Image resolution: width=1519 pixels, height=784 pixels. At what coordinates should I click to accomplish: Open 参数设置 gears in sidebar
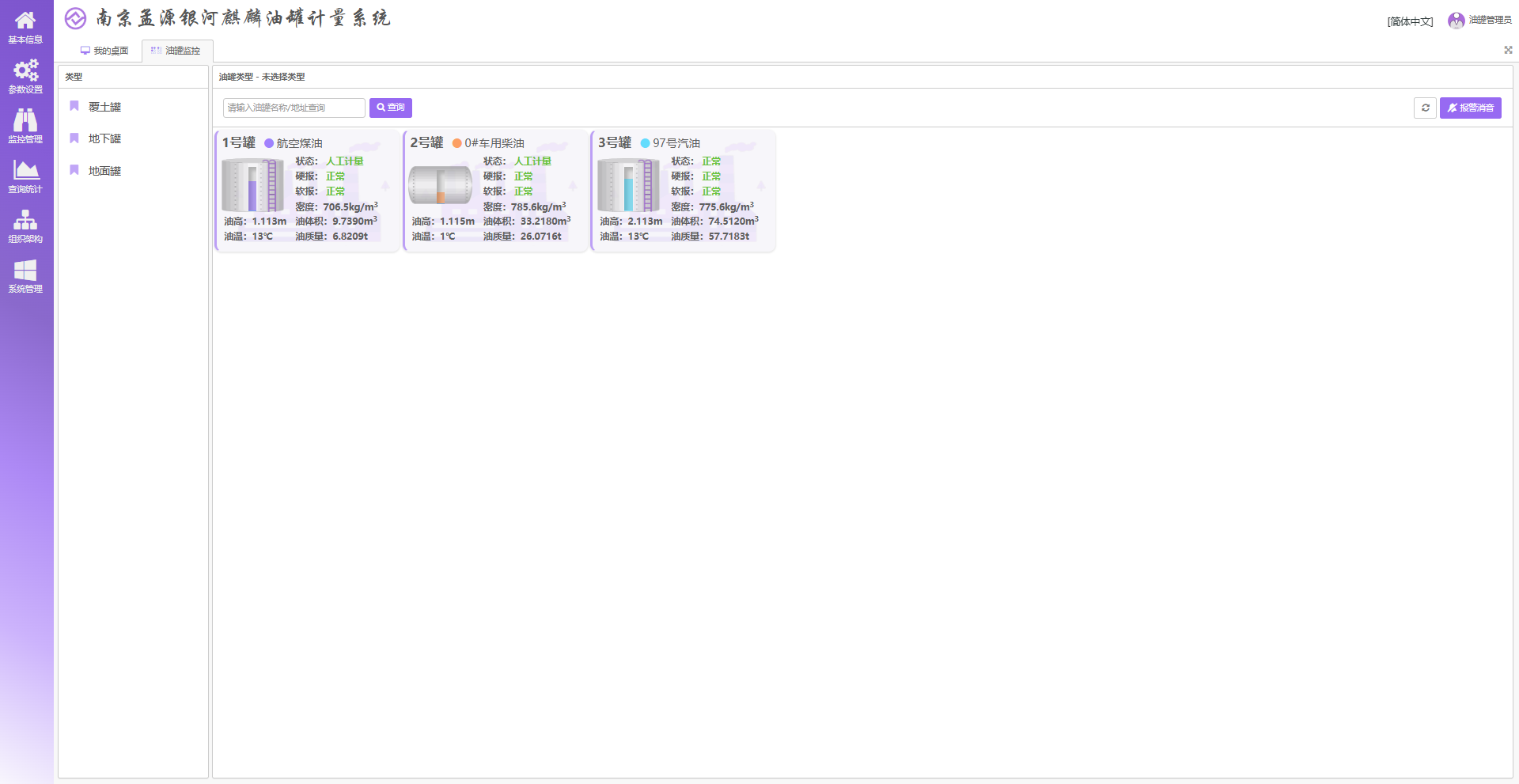(25, 77)
